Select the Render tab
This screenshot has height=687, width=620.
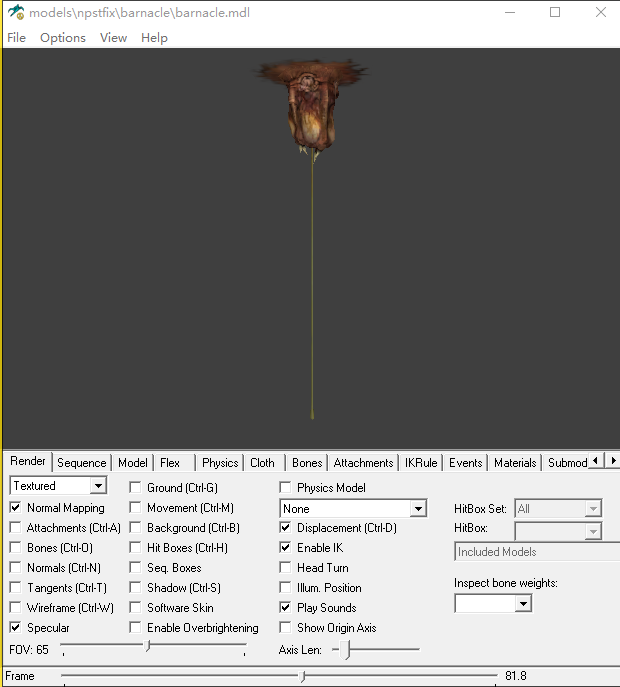(28, 461)
